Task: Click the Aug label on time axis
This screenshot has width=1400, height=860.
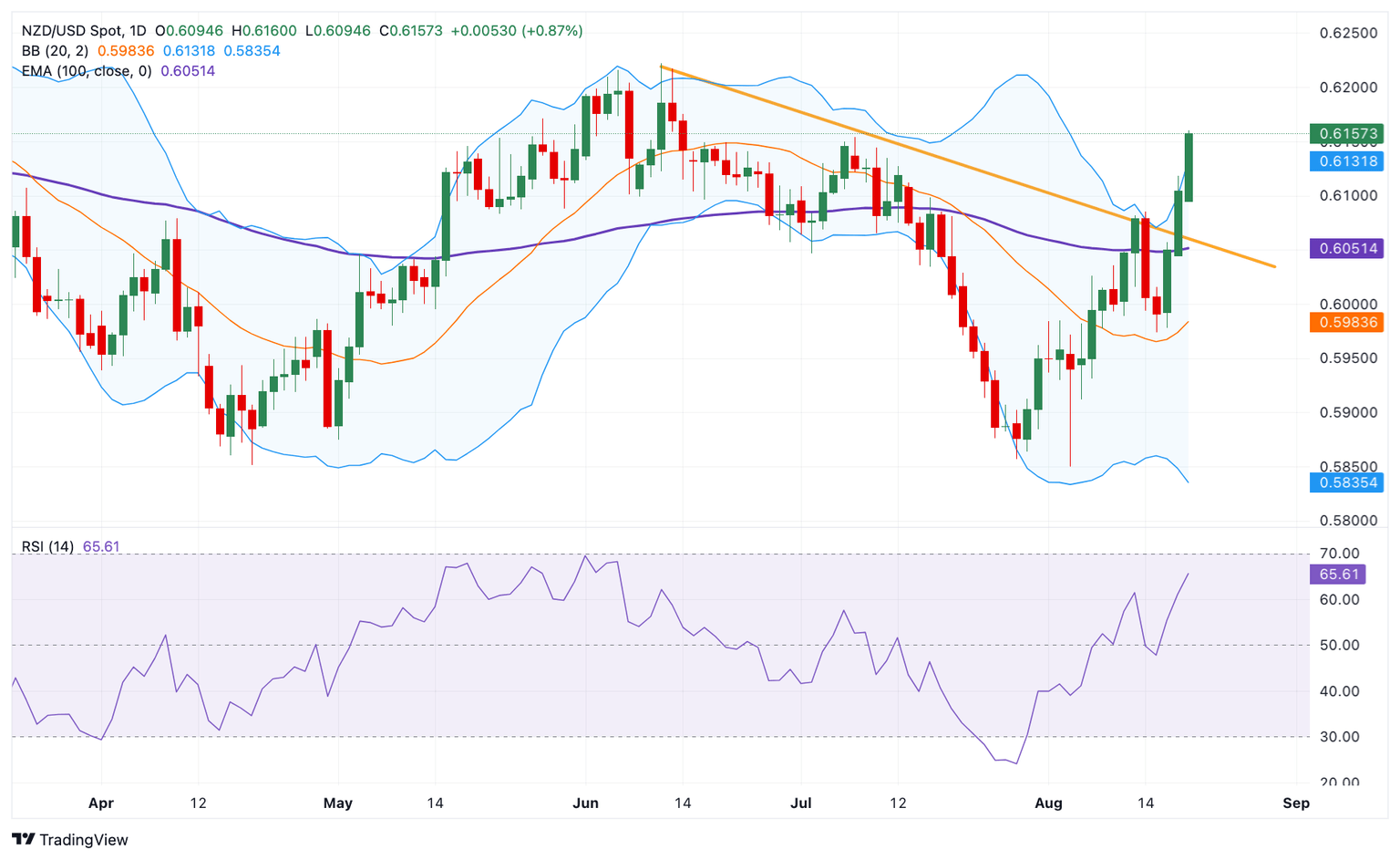Action: pos(1049,803)
